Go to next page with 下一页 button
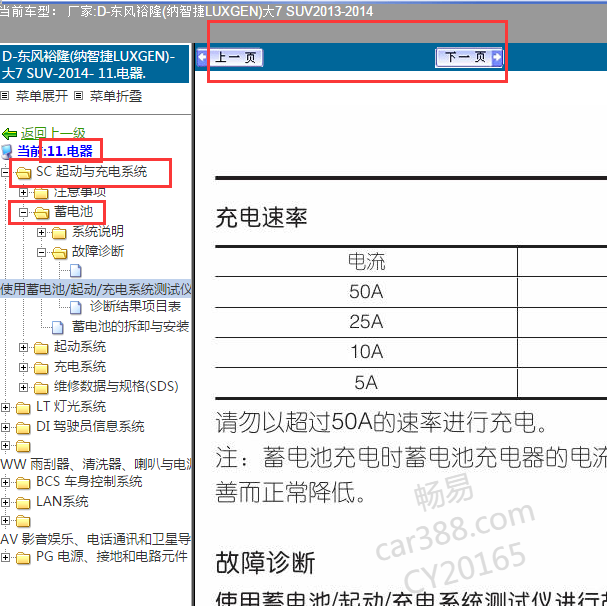Screen dimensions: 607x606 point(469,58)
